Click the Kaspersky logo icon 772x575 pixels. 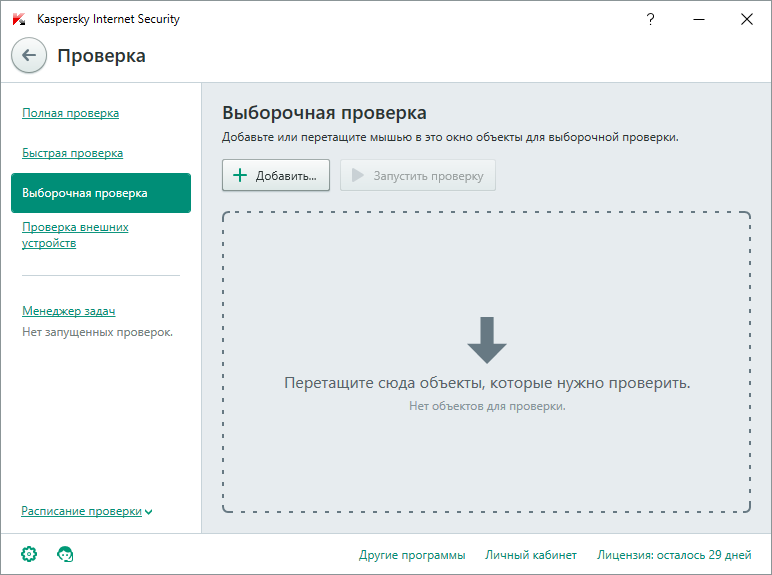pos(19,19)
